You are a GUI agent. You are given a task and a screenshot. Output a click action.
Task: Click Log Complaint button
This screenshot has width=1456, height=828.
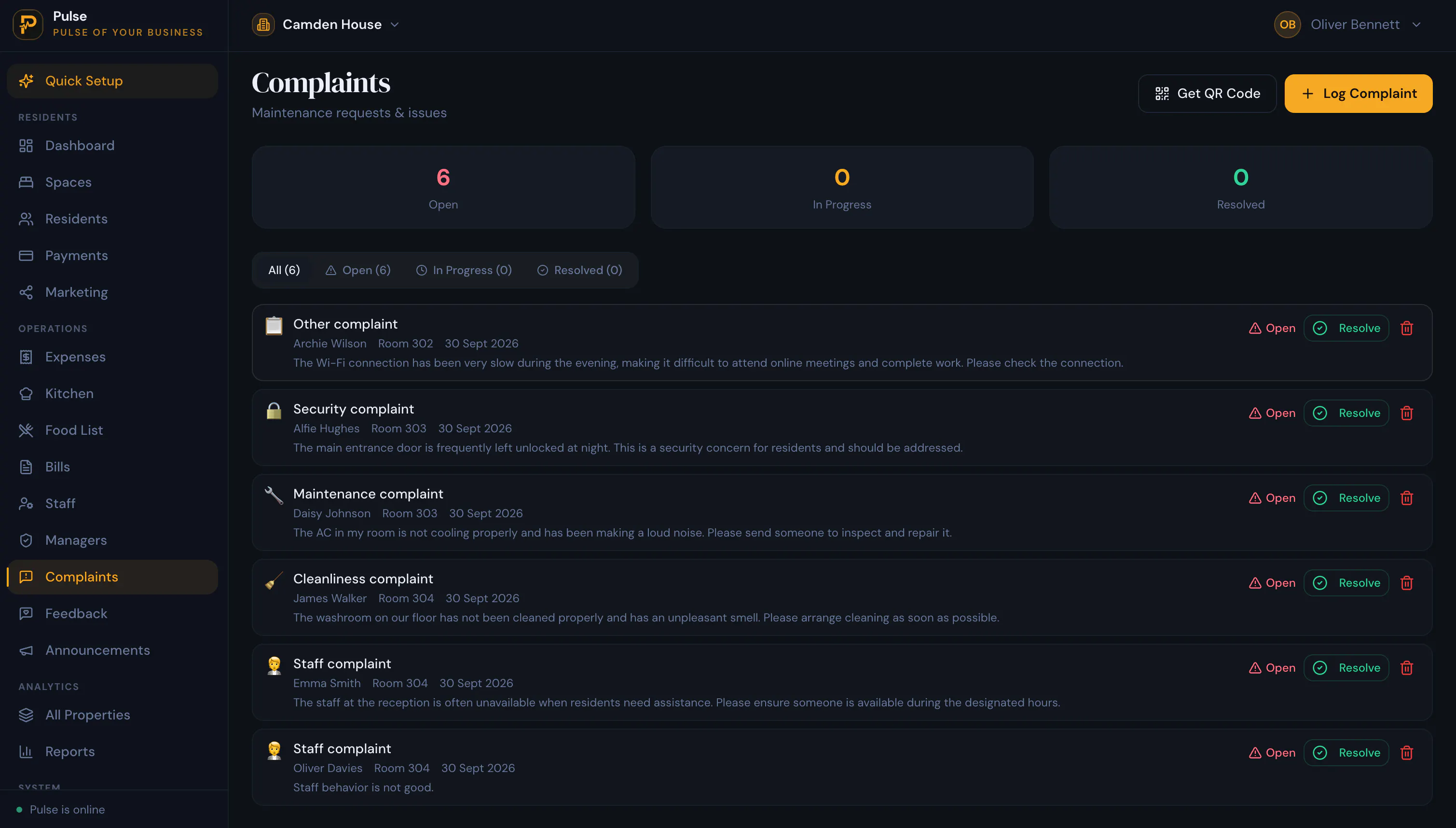click(1358, 93)
